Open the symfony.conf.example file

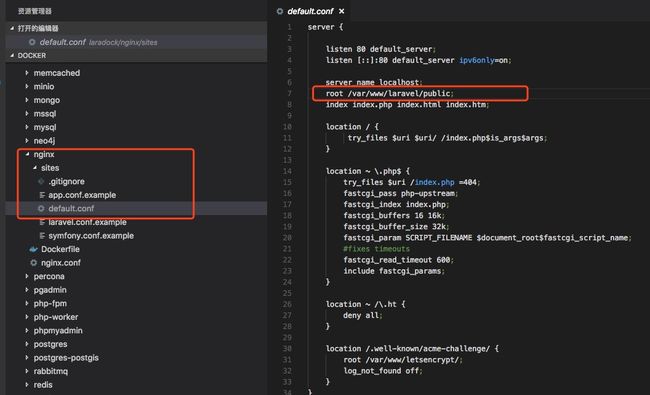[91, 235]
